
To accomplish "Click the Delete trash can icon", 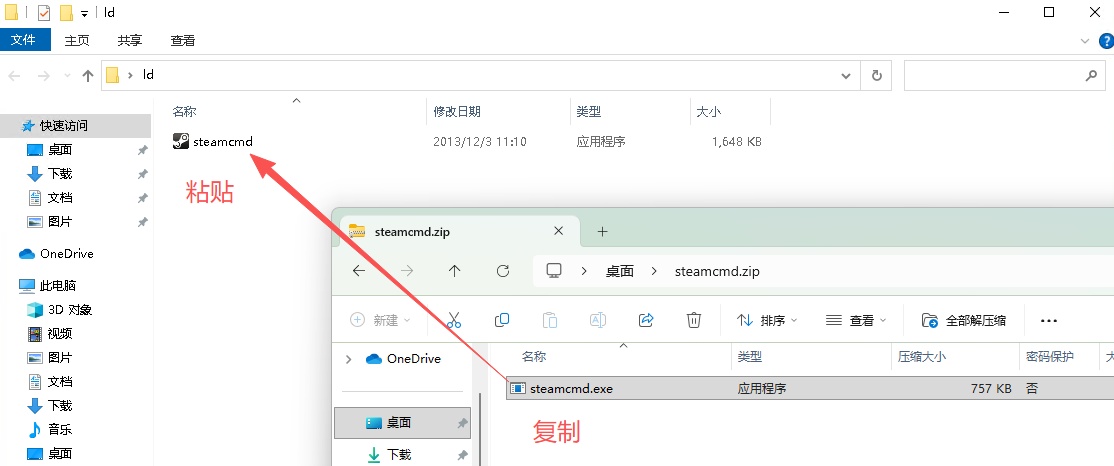I will (694, 320).
